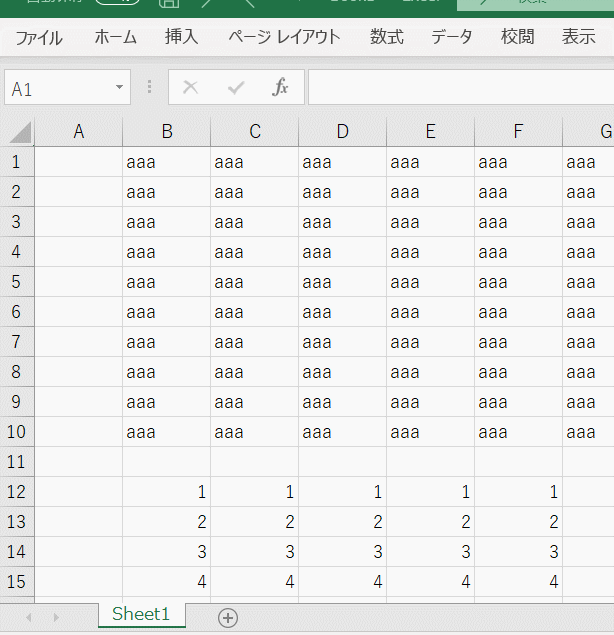
Task: Click cell B12 with value 1
Action: click(166, 491)
